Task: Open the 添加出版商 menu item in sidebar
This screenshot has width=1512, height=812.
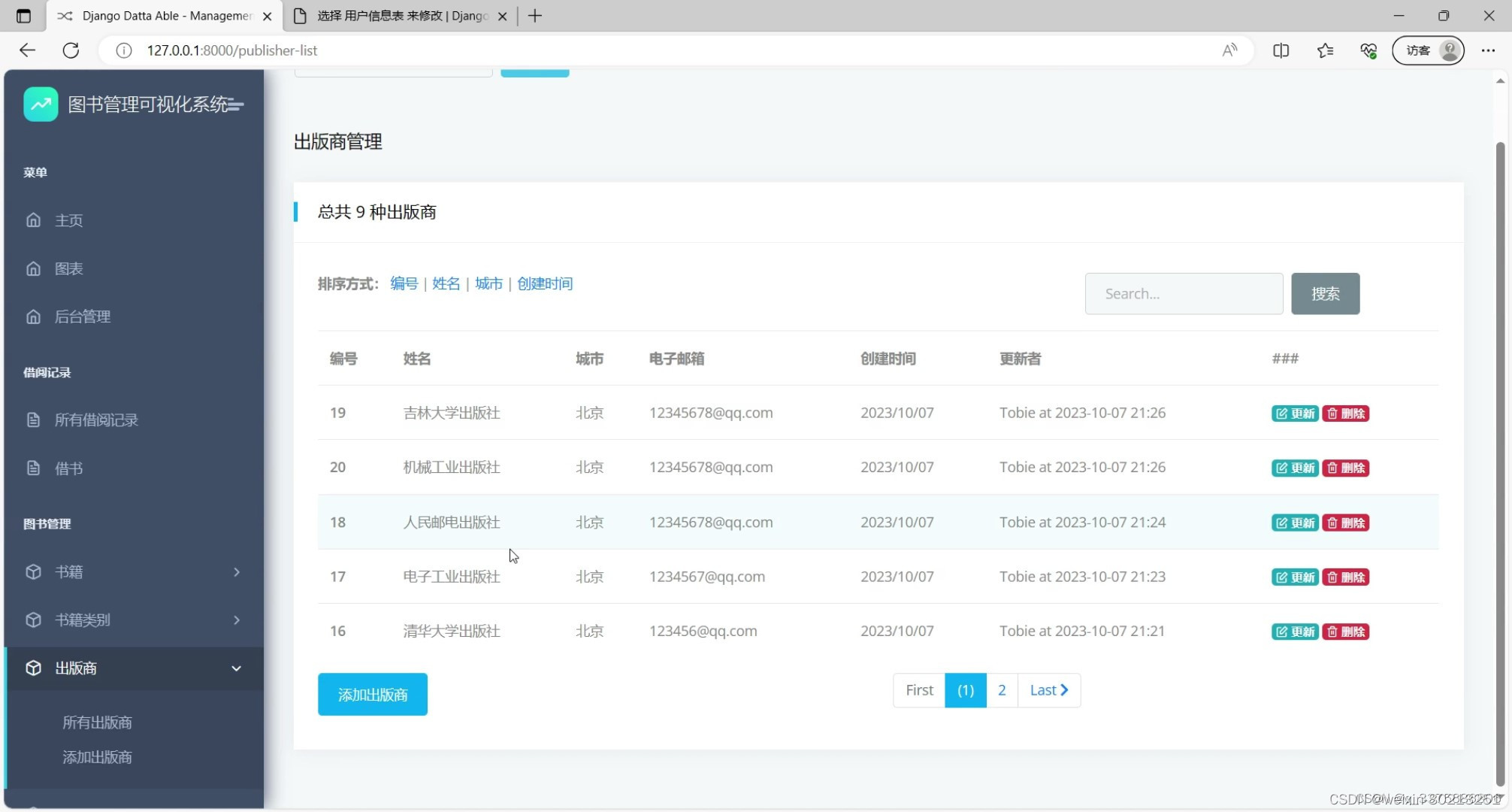Action: (x=96, y=757)
